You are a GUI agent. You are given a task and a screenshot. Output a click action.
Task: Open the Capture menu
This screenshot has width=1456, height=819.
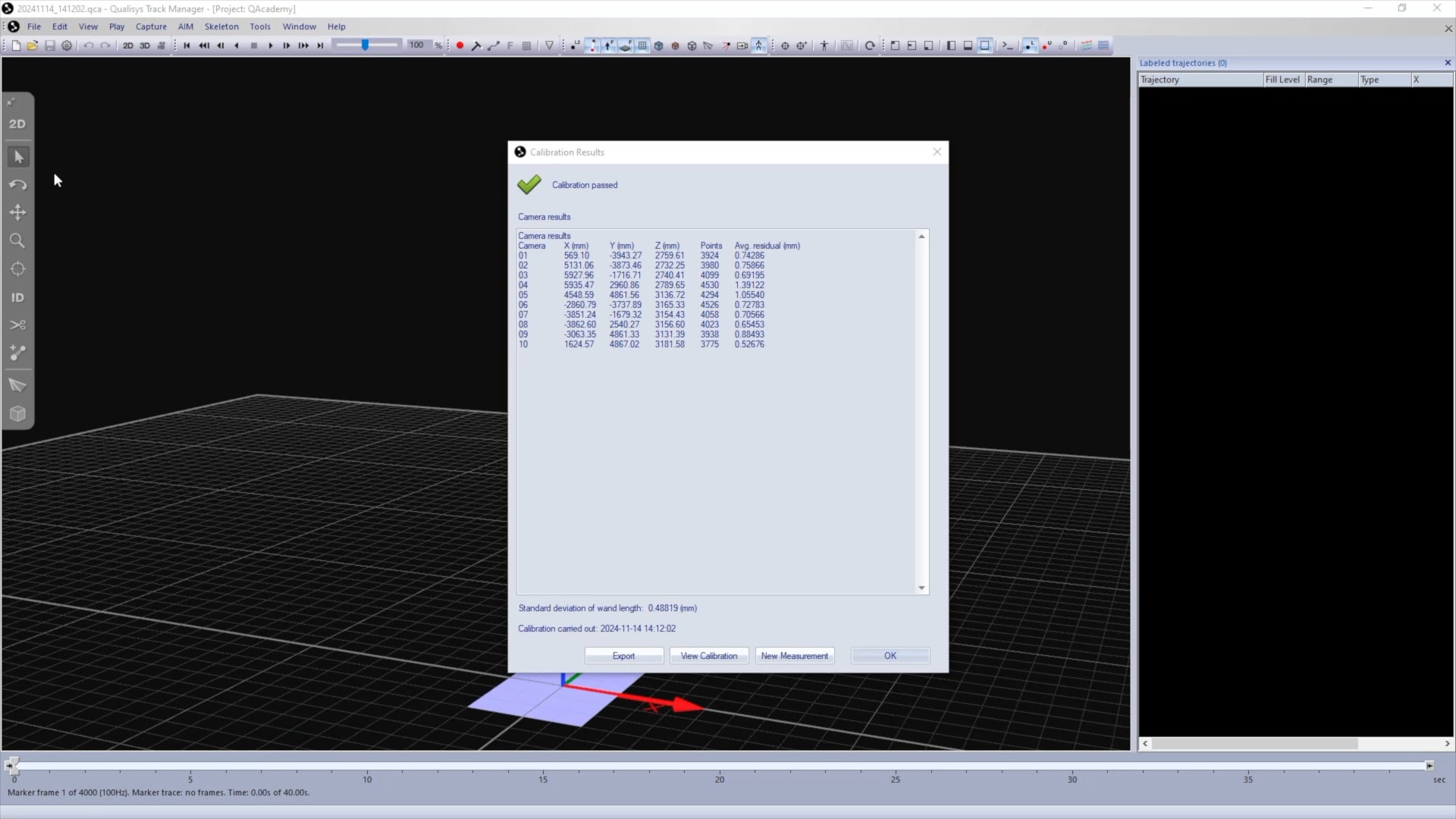point(151,27)
